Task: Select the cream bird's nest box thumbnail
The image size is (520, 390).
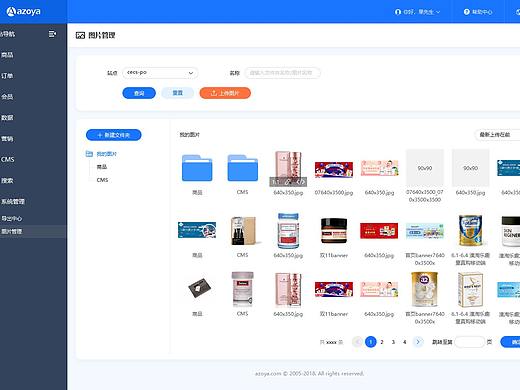Action: click(470, 289)
